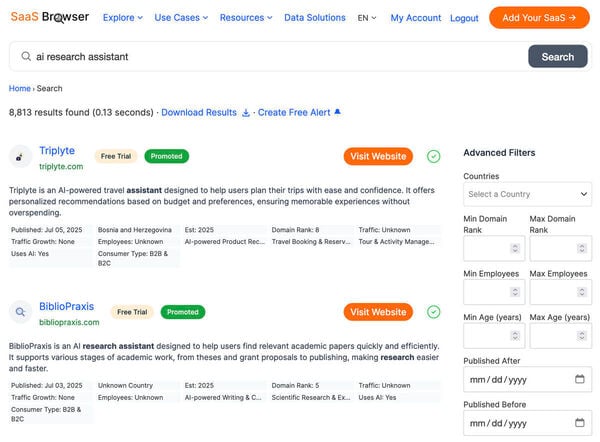Open the triplyte.com URL link
Image resolution: width=600 pixels, height=442 pixels.
pyautogui.click(x=61, y=166)
